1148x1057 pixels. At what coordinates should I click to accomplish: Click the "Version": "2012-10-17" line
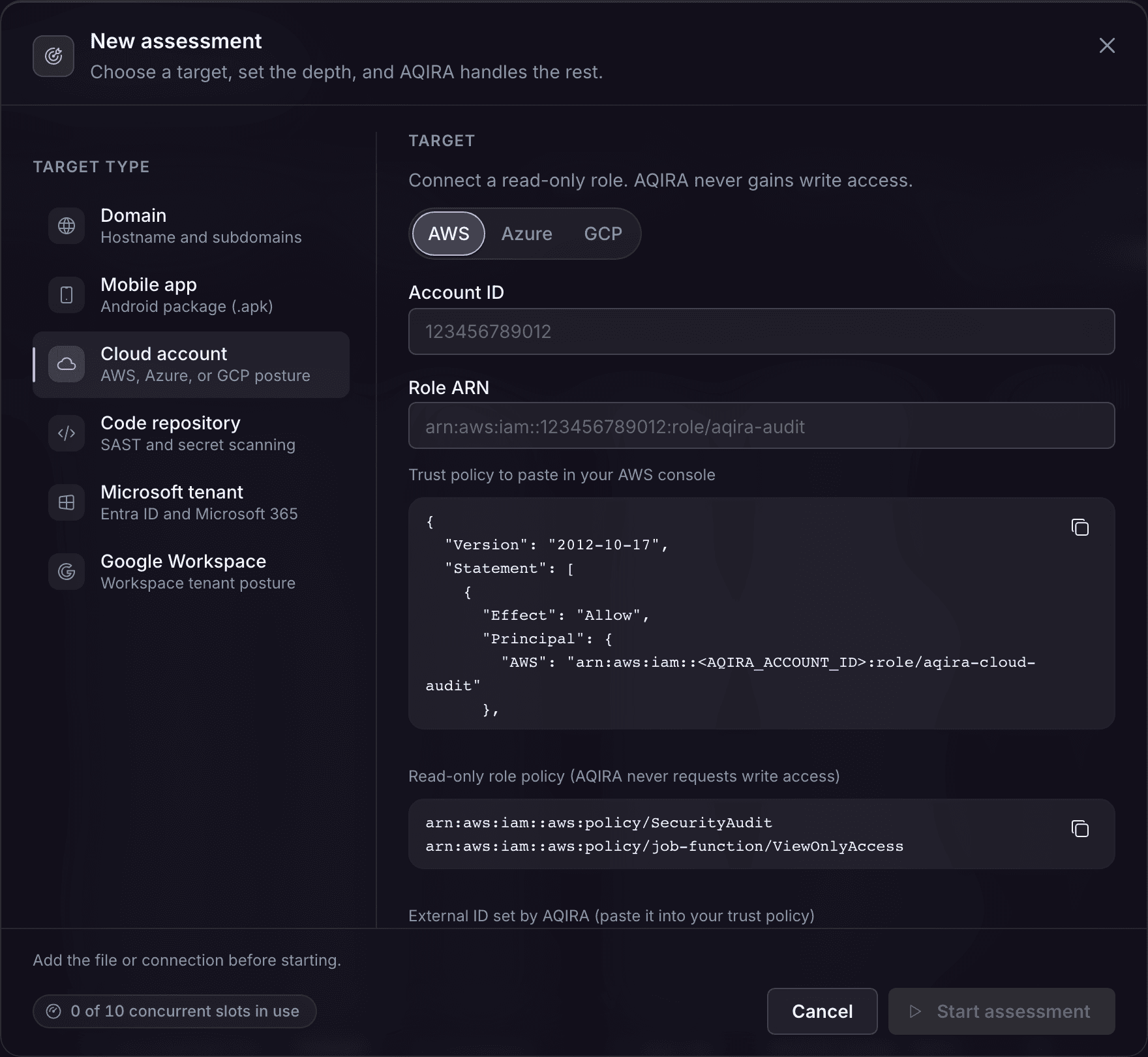click(557, 545)
